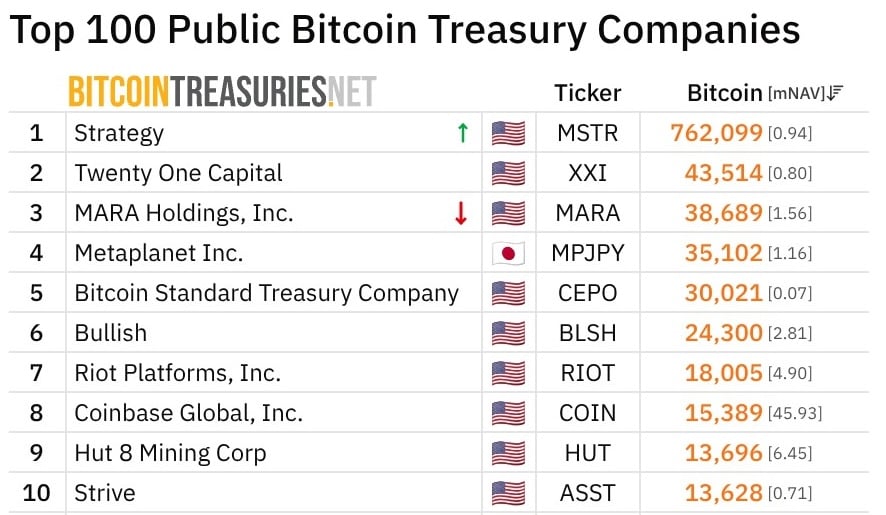Sort by the mNAV header label

point(797,93)
